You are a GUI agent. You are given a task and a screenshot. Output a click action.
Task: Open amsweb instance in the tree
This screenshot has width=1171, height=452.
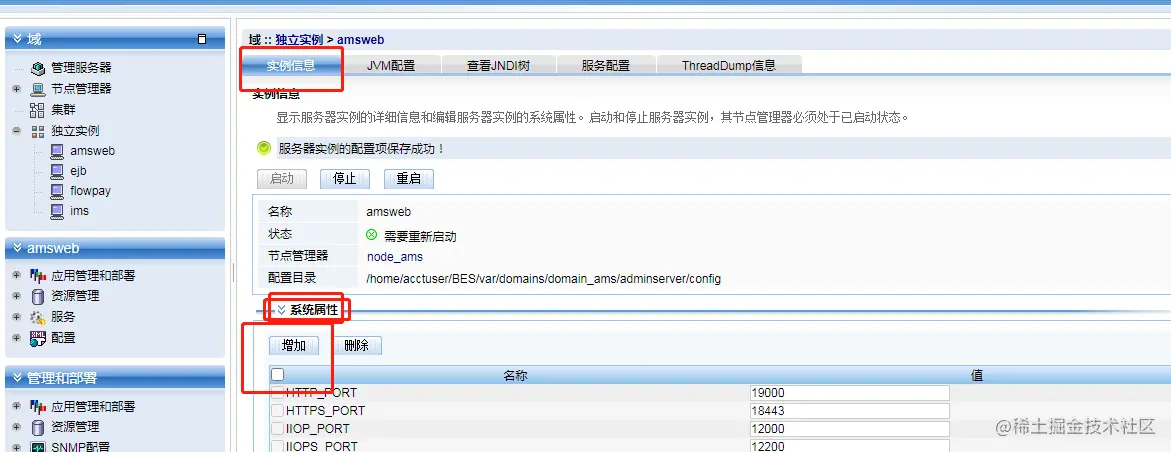pos(92,151)
